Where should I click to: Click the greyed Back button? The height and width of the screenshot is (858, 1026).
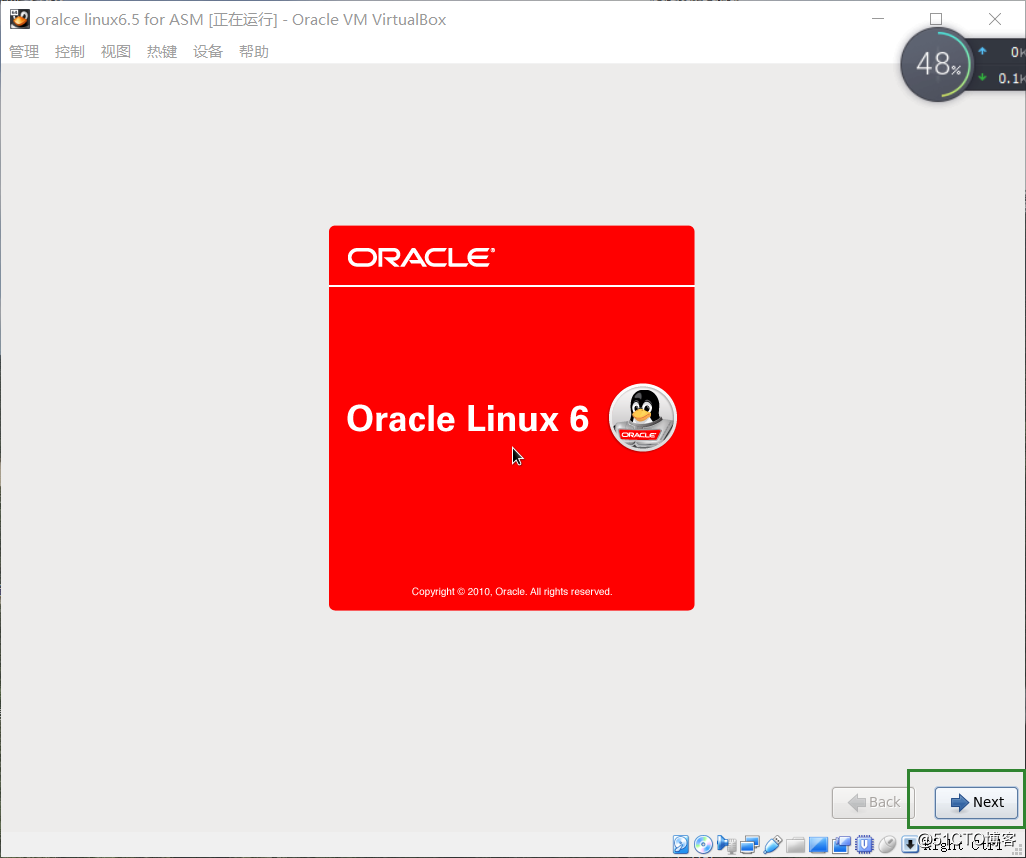point(873,802)
